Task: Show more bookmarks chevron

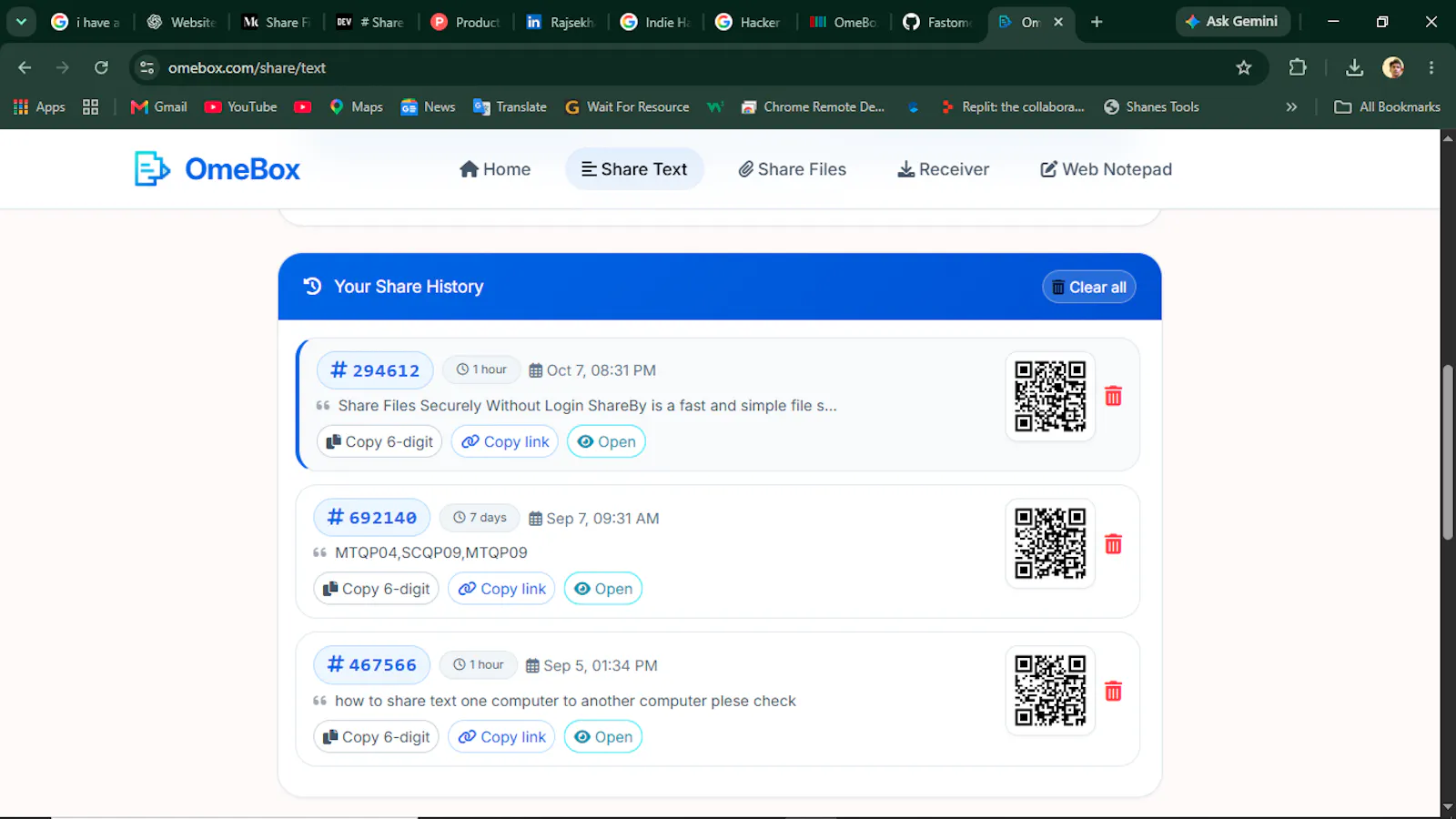Action: point(1291,106)
